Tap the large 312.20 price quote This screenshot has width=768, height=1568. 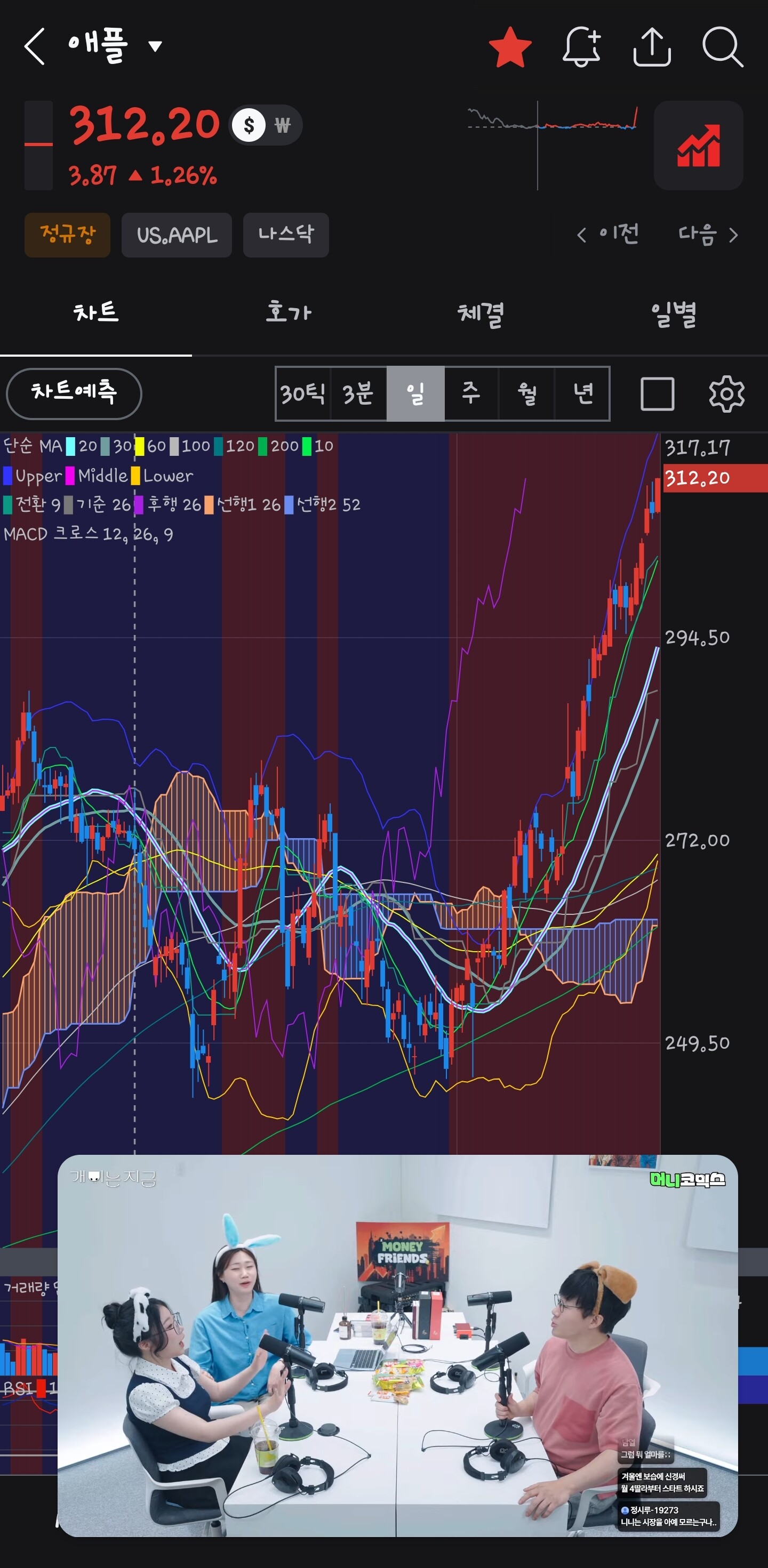click(x=145, y=125)
